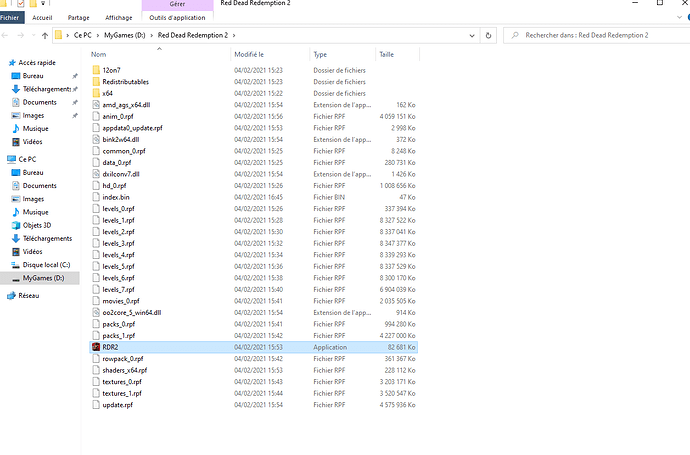The image size is (690, 455).
Task: Select update.rpf file icon
Action: pos(96,405)
